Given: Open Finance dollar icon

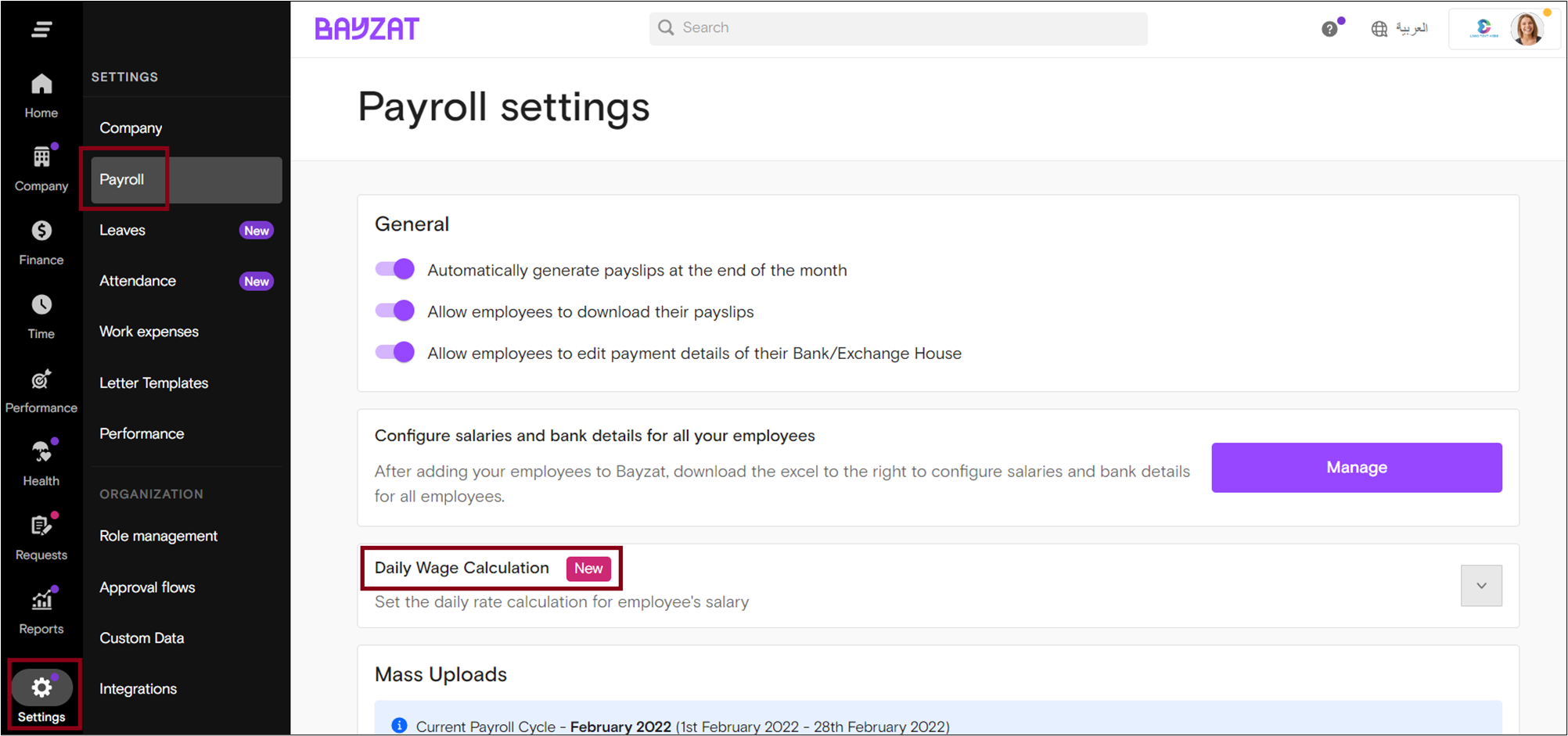Looking at the screenshot, I should click(x=41, y=232).
